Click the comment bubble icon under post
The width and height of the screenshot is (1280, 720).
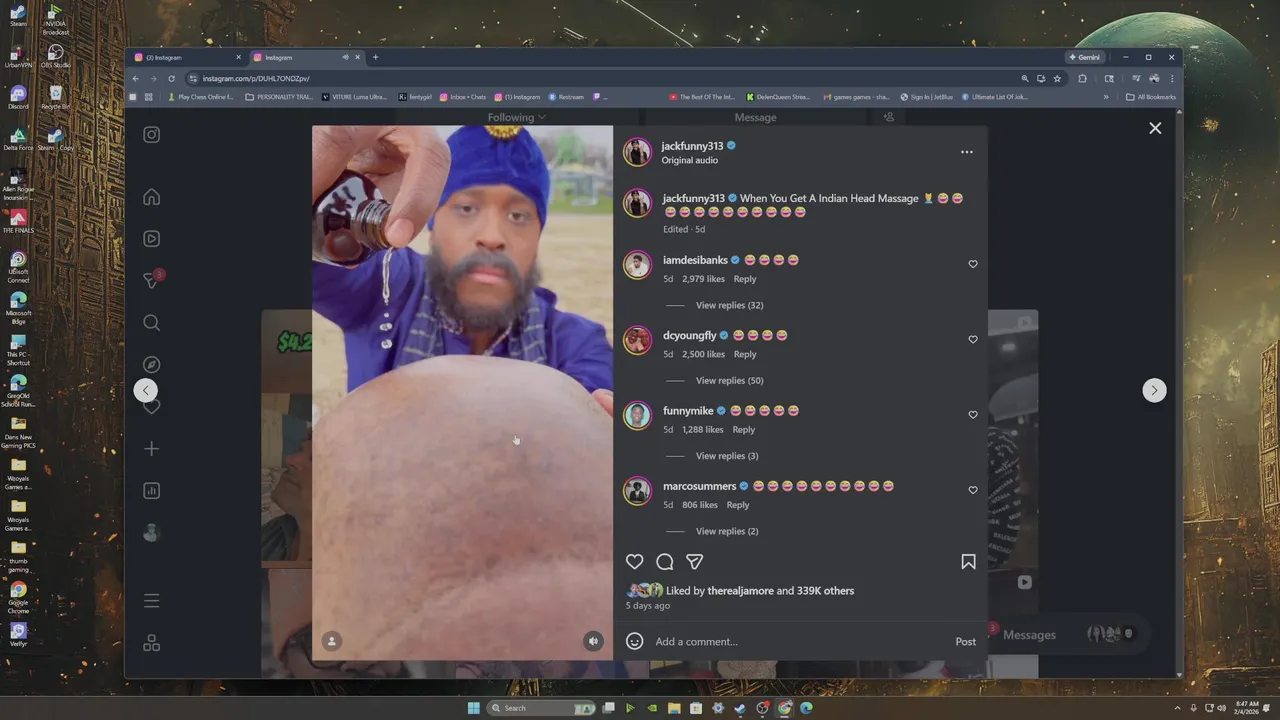coord(664,562)
